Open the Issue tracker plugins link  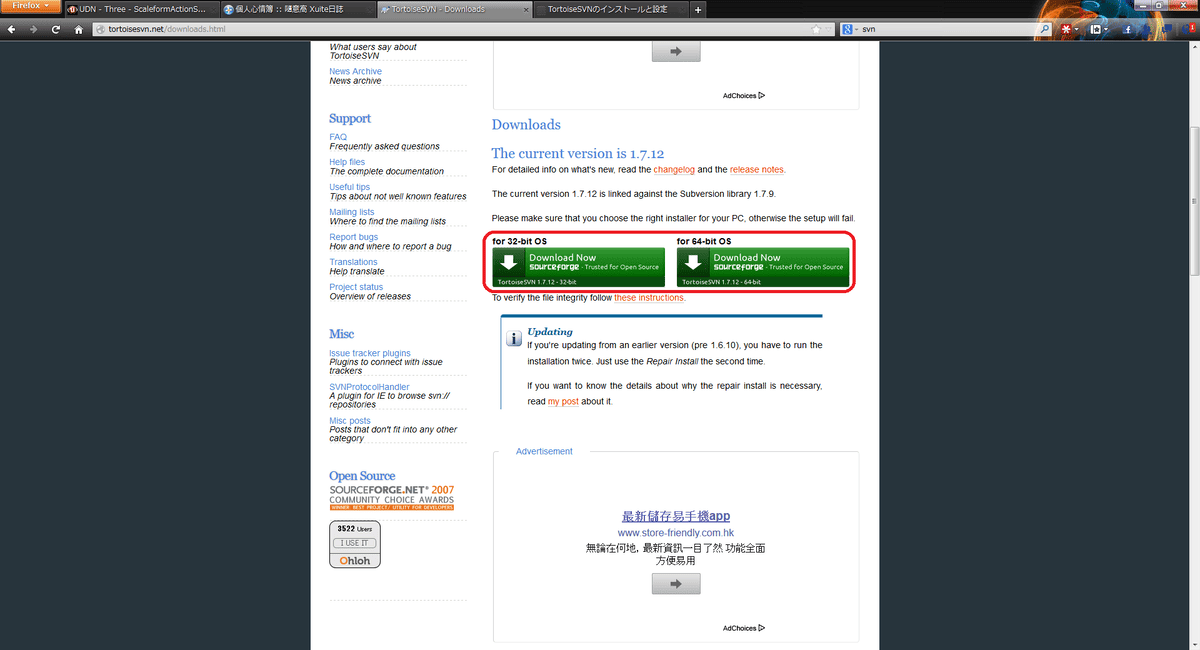coord(370,353)
